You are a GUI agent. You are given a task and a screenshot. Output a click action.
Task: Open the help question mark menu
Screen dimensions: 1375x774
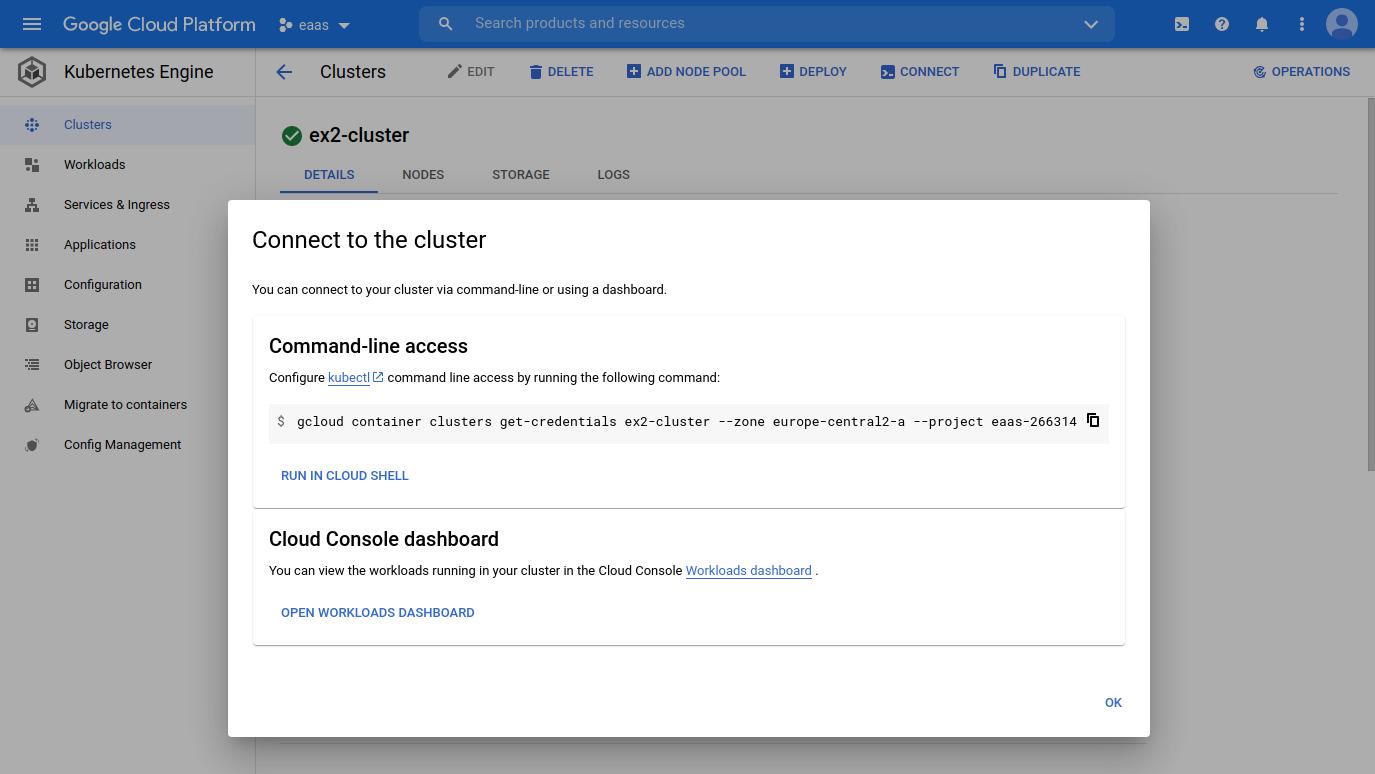point(1222,24)
